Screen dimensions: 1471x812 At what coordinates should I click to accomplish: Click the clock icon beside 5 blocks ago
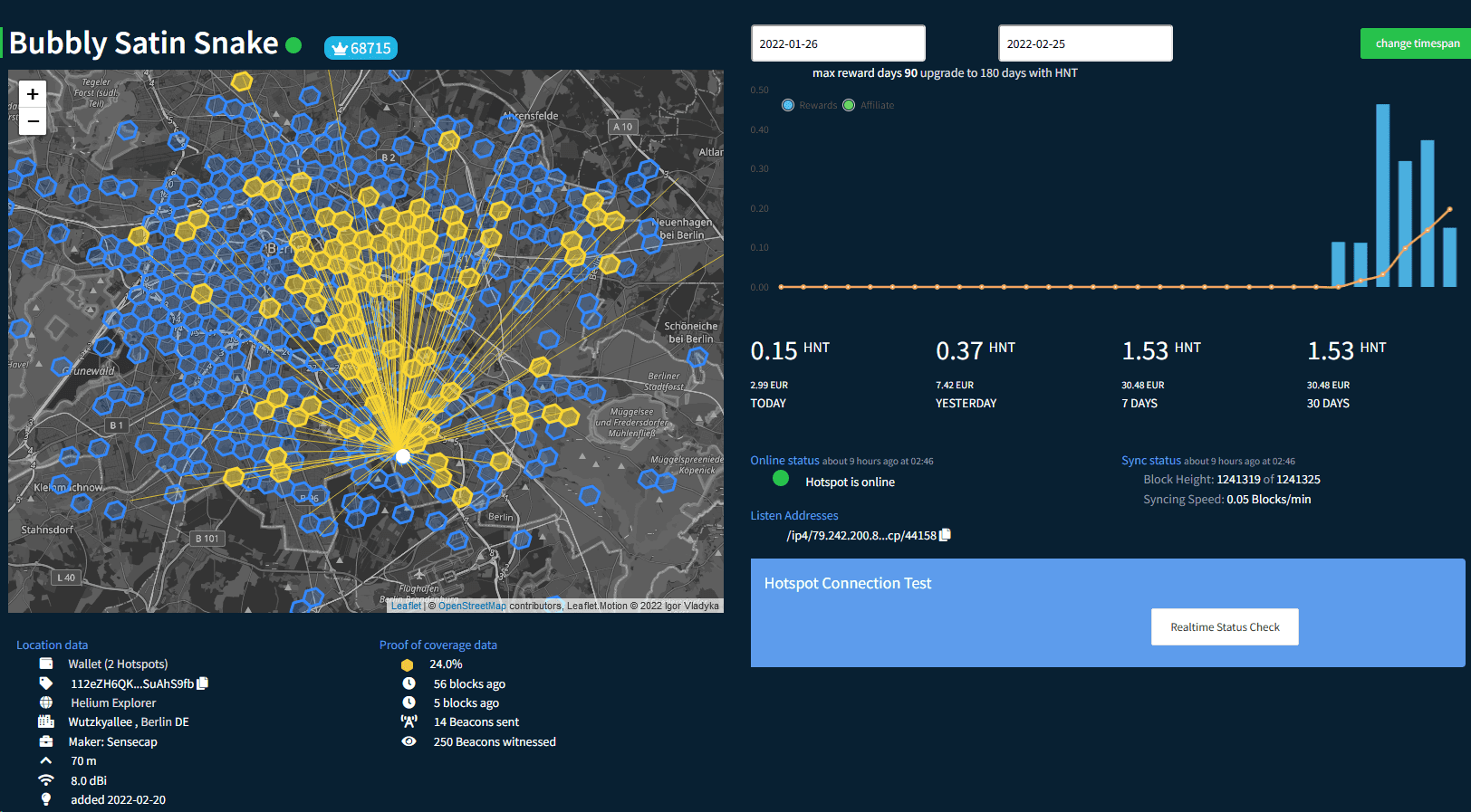(x=409, y=702)
